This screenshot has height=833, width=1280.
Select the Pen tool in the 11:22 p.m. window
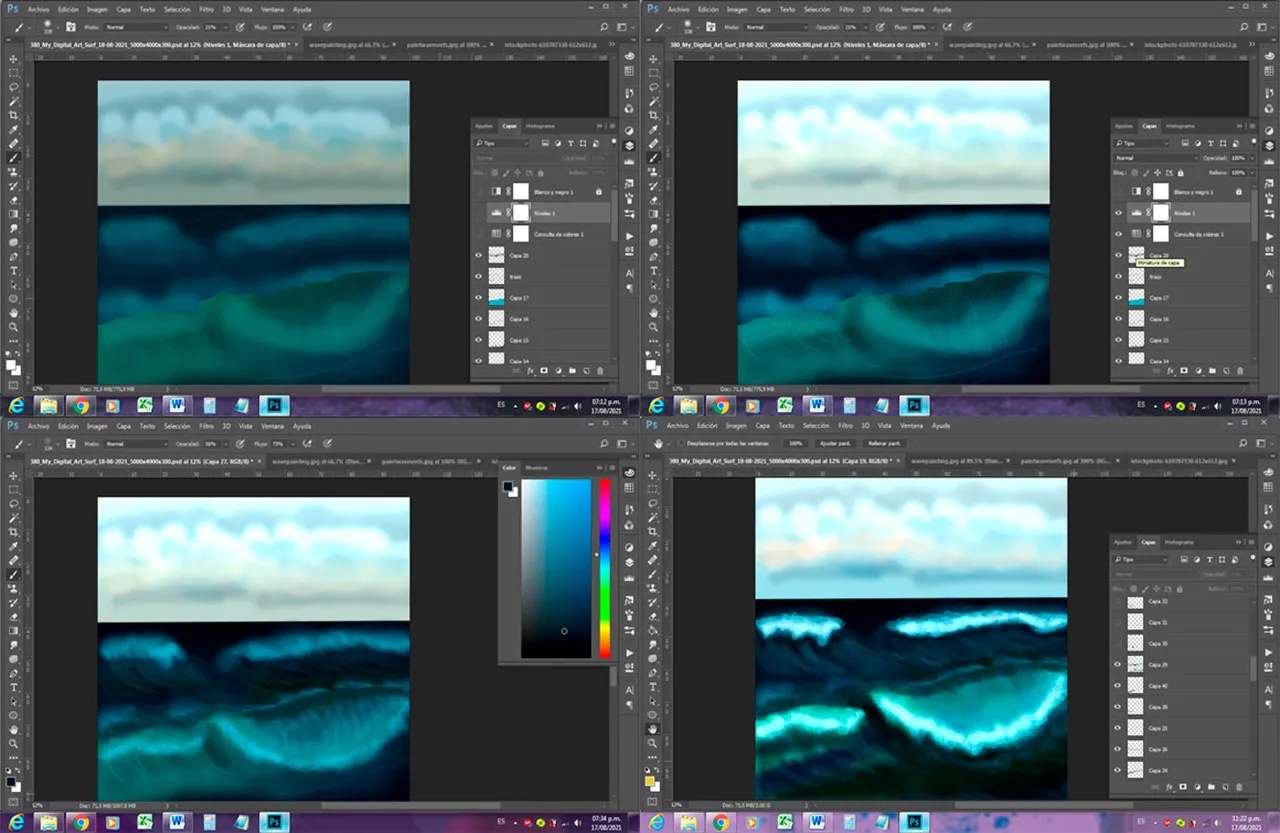[654, 673]
